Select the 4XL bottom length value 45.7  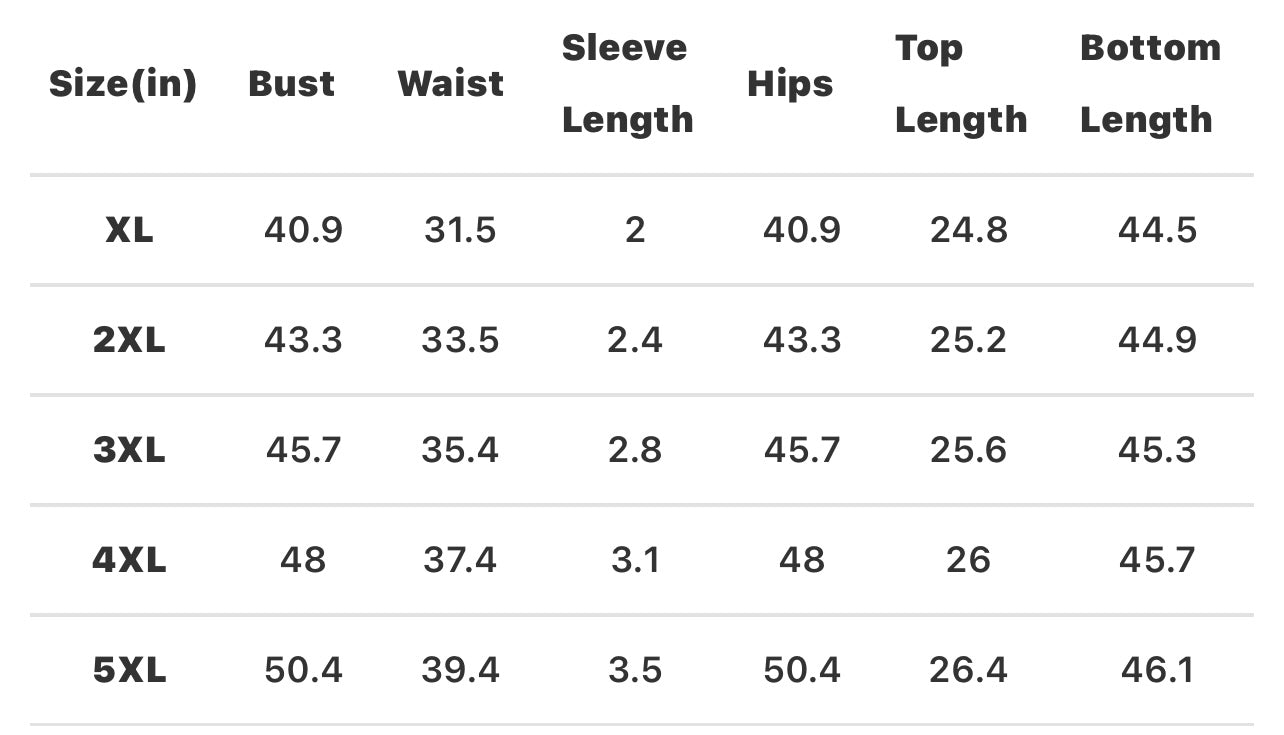[1157, 560]
